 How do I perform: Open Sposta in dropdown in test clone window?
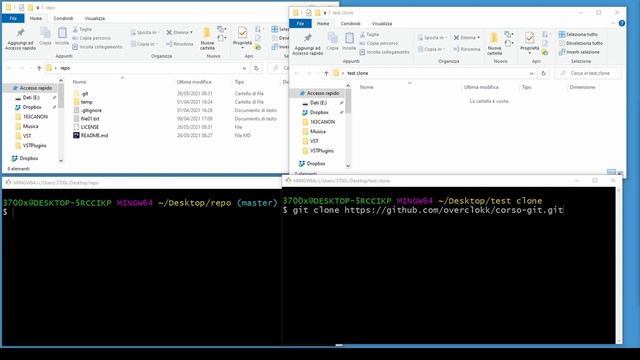pyautogui.click(x=432, y=38)
